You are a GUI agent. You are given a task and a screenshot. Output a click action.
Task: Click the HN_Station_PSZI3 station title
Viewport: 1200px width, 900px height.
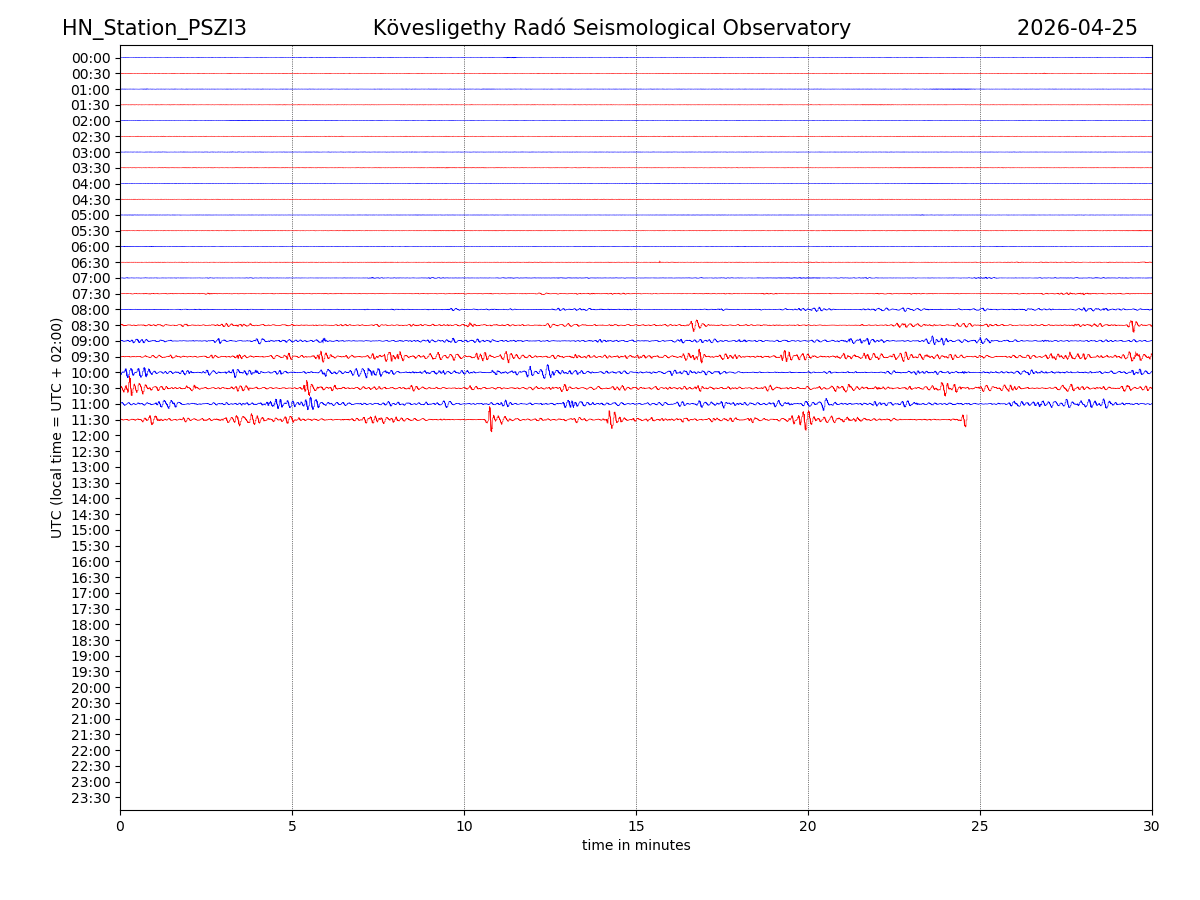pos(154,28)
